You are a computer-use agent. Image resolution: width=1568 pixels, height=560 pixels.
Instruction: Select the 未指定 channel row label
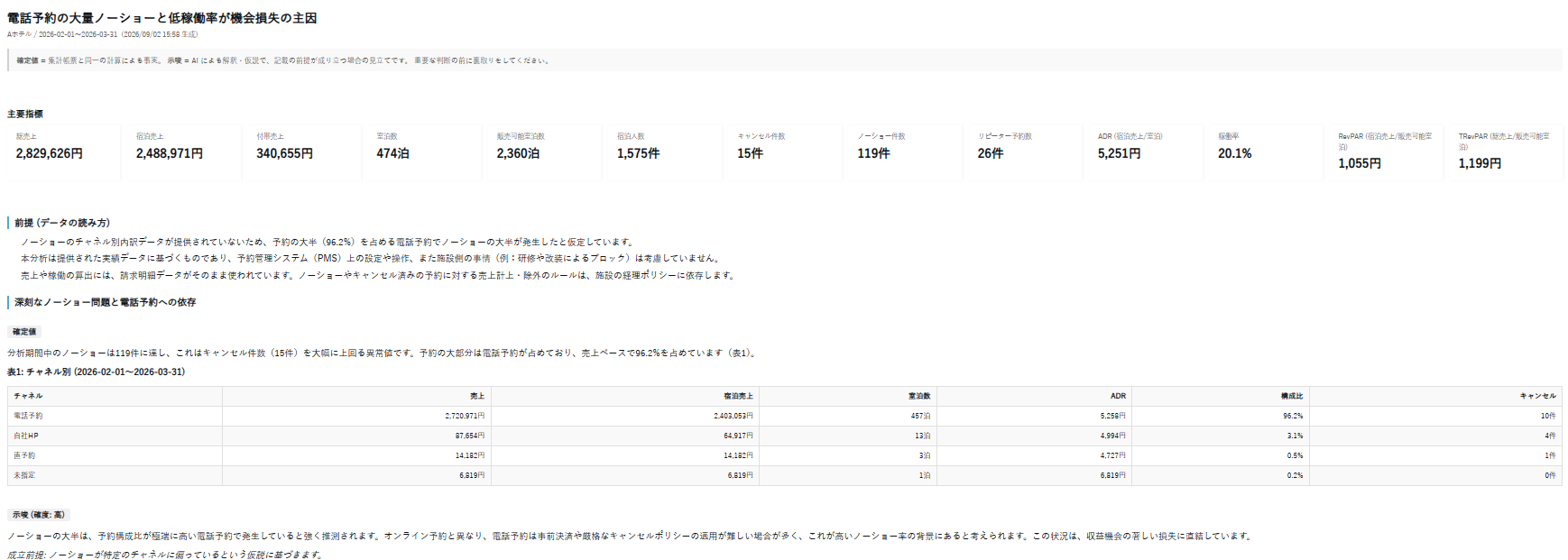point(24,475)
